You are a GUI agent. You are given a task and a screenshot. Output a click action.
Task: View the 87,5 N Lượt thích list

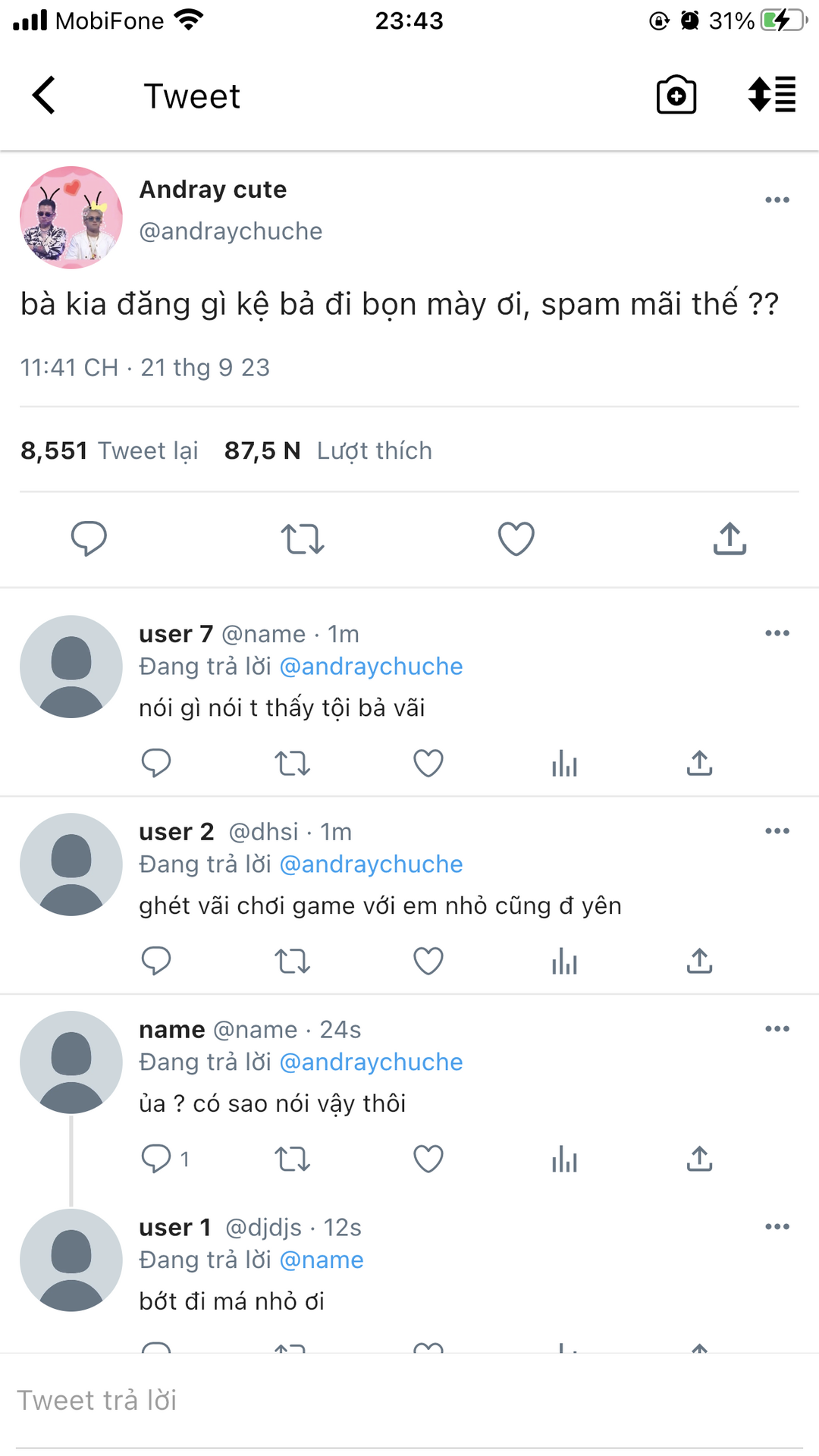[328, 450]
